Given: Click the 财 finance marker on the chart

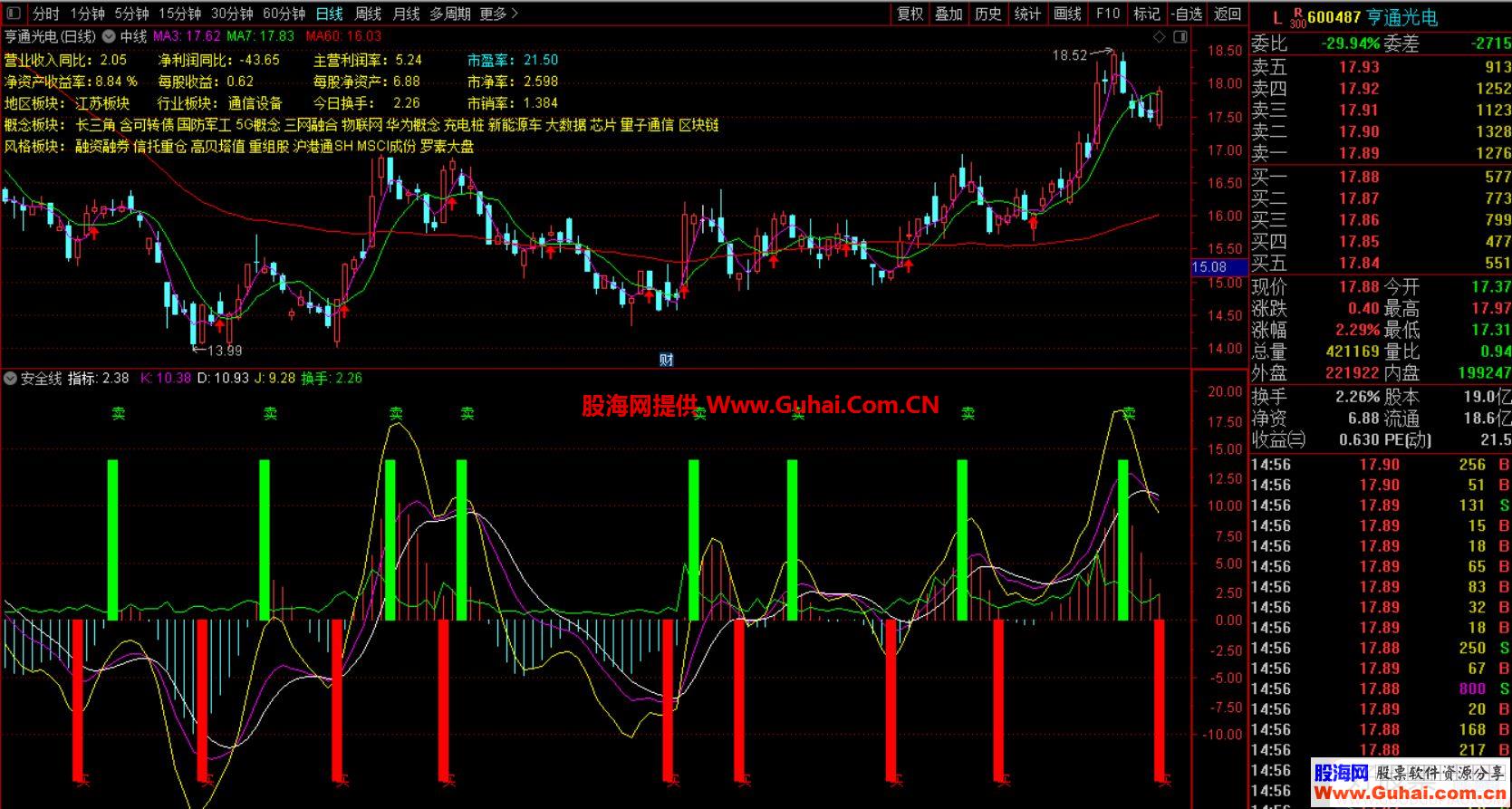Looking at the screenshot, I should pyautogui.click(x=666, y=360).
